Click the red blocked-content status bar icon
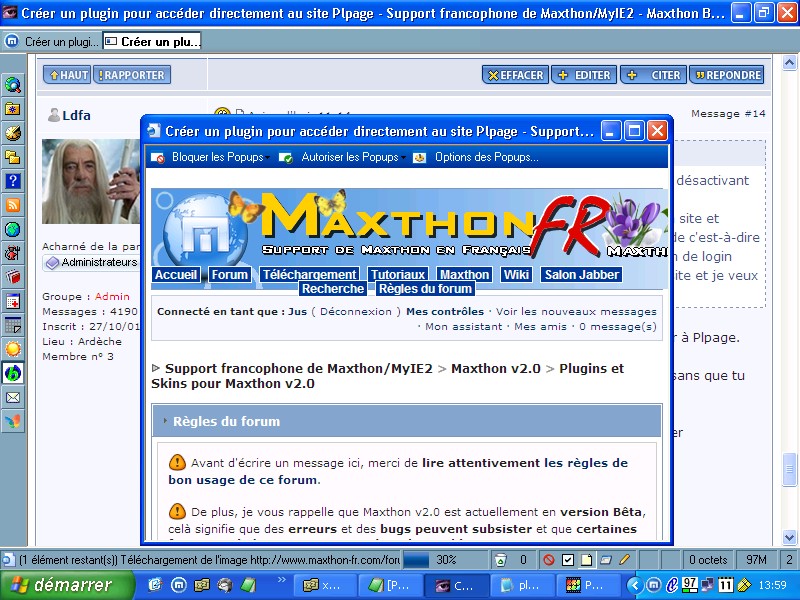The width and height of the screenshot is (800, 600). 549,560
